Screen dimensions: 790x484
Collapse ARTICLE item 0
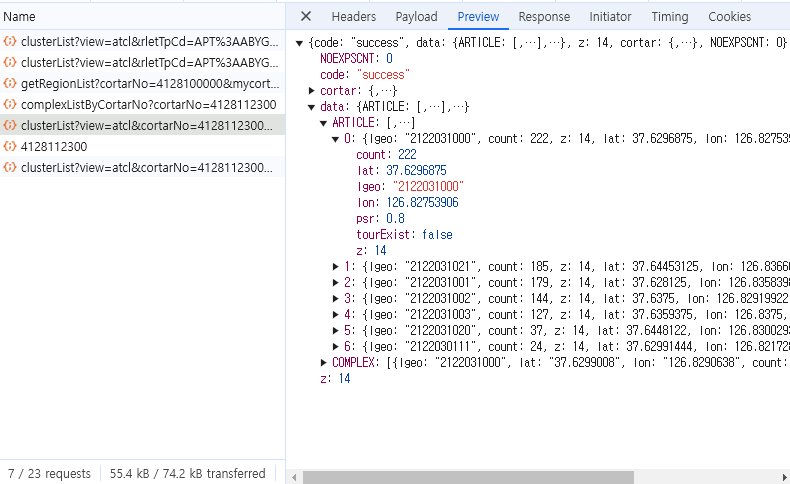(336, 140)
